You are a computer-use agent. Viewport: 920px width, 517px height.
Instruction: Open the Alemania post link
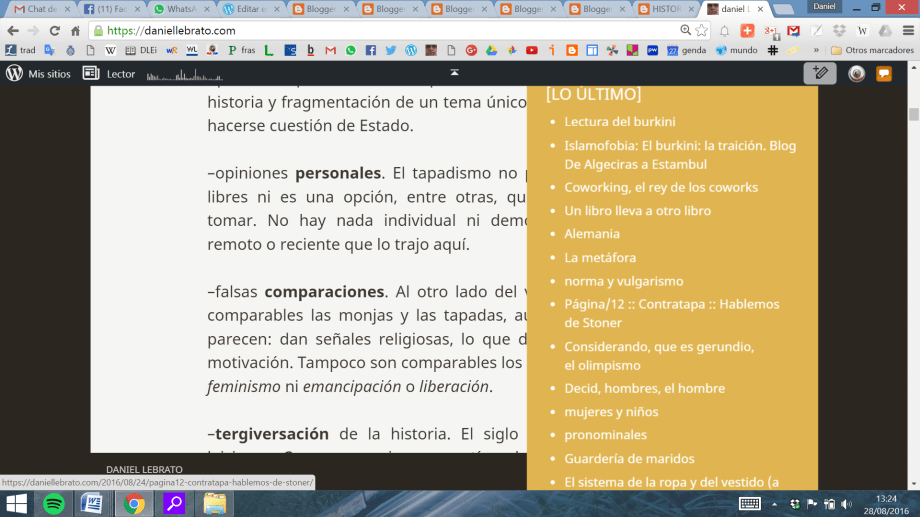pyautogui.click(x=591, y=234)
